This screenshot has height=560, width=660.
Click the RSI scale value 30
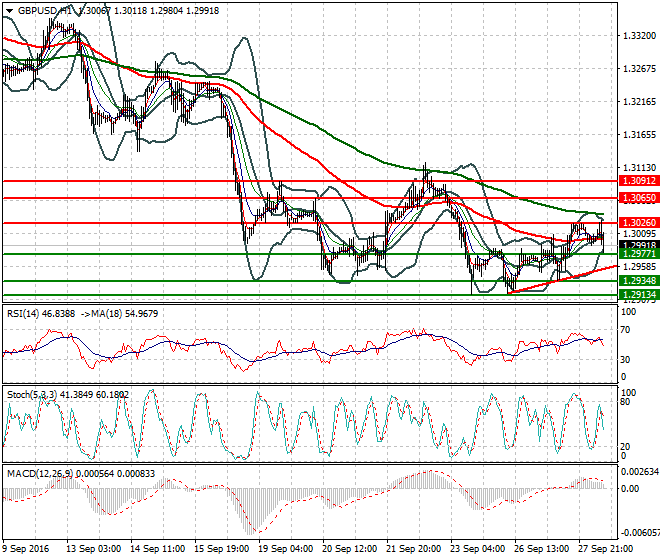tap(626, 359)
